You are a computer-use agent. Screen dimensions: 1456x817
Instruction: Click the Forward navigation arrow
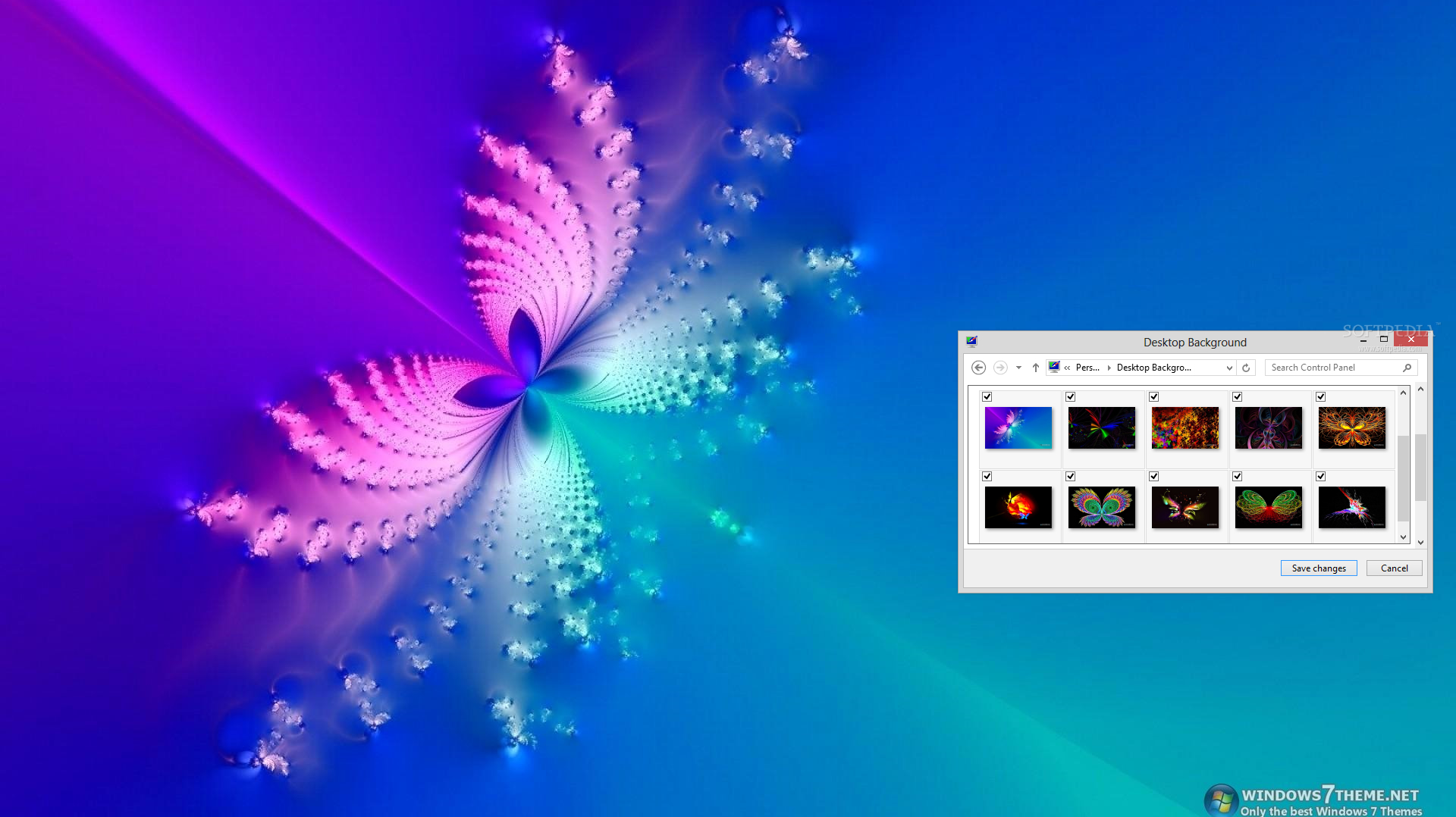point(1000,368)
